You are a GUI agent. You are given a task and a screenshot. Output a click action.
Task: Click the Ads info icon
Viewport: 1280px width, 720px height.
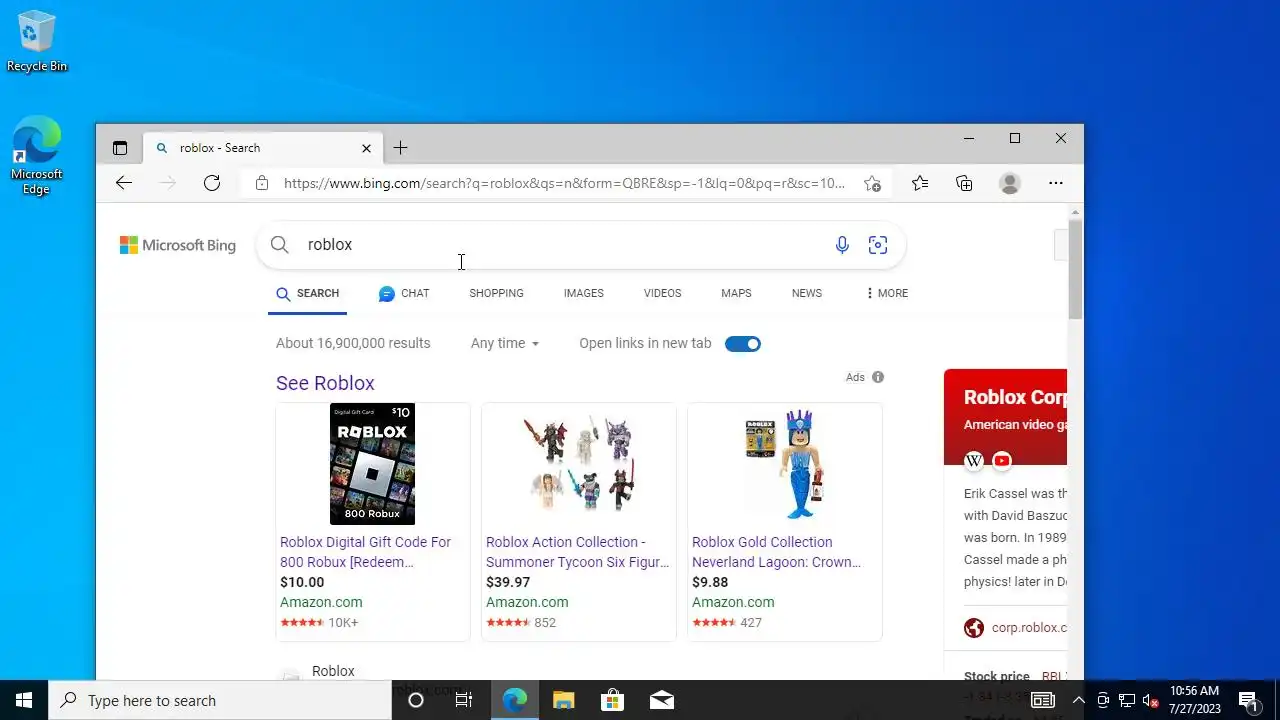pyautogui.click(x=878, y=377)
